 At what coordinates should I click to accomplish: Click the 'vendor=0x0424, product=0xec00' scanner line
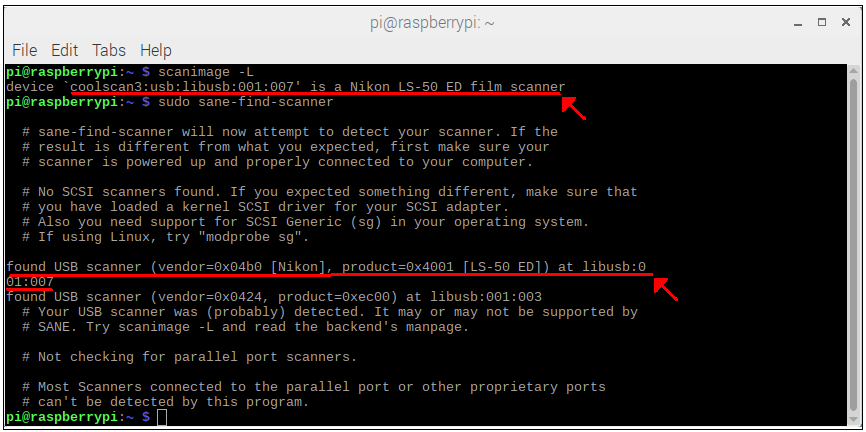[274, 297]
